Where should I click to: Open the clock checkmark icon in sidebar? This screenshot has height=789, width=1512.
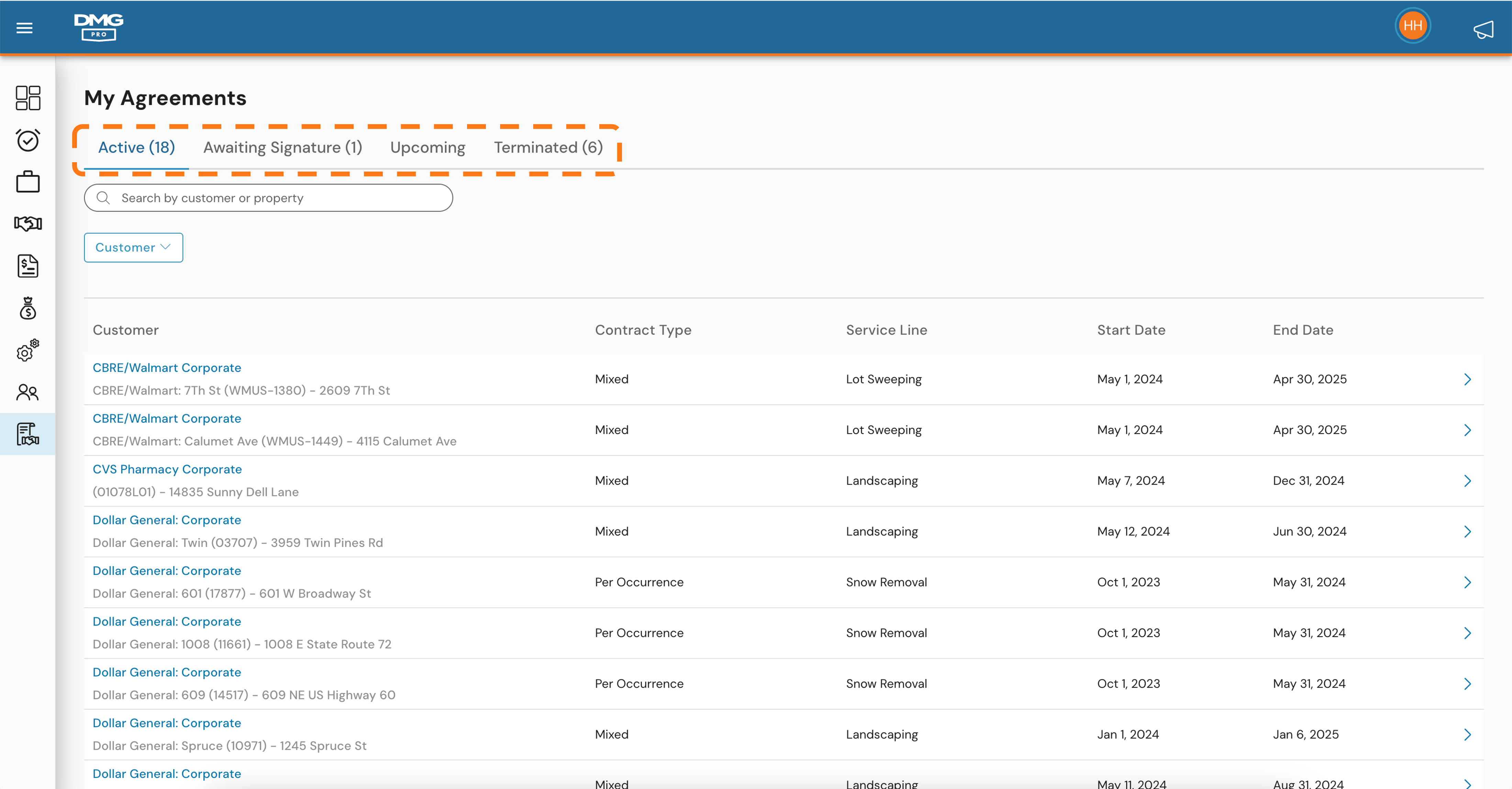27,140
